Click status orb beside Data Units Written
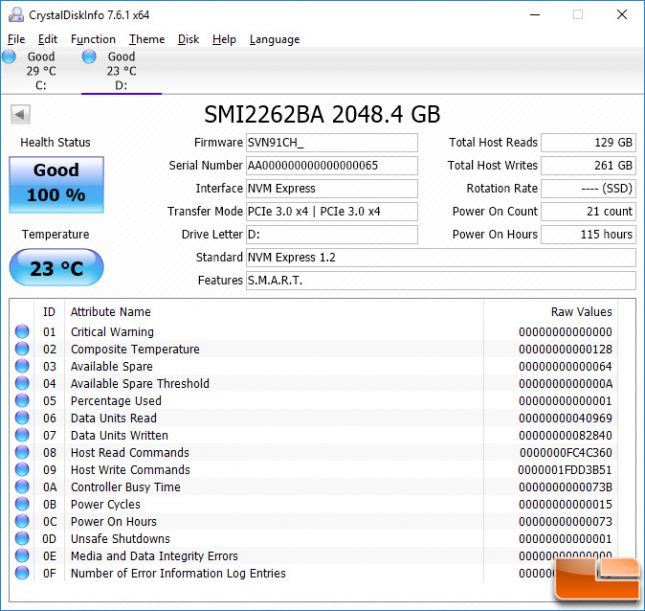The width and height of the screenshot is (645, 611). pyautogui.click(x=22, y=435)
